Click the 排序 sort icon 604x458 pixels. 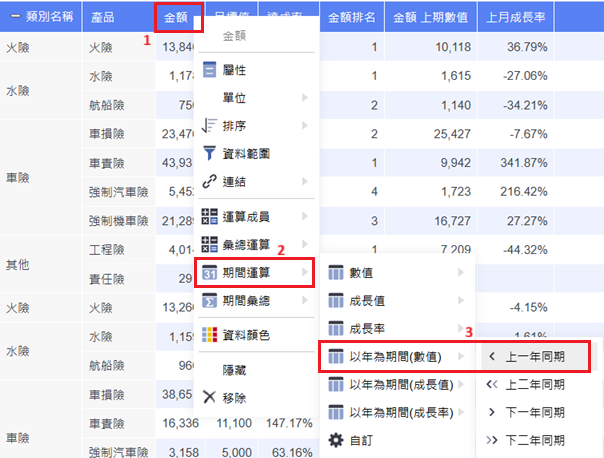pos(209,125)
